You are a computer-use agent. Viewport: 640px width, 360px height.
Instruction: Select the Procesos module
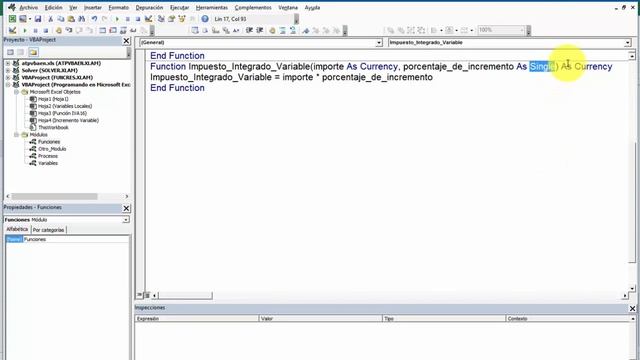point(48,156)
